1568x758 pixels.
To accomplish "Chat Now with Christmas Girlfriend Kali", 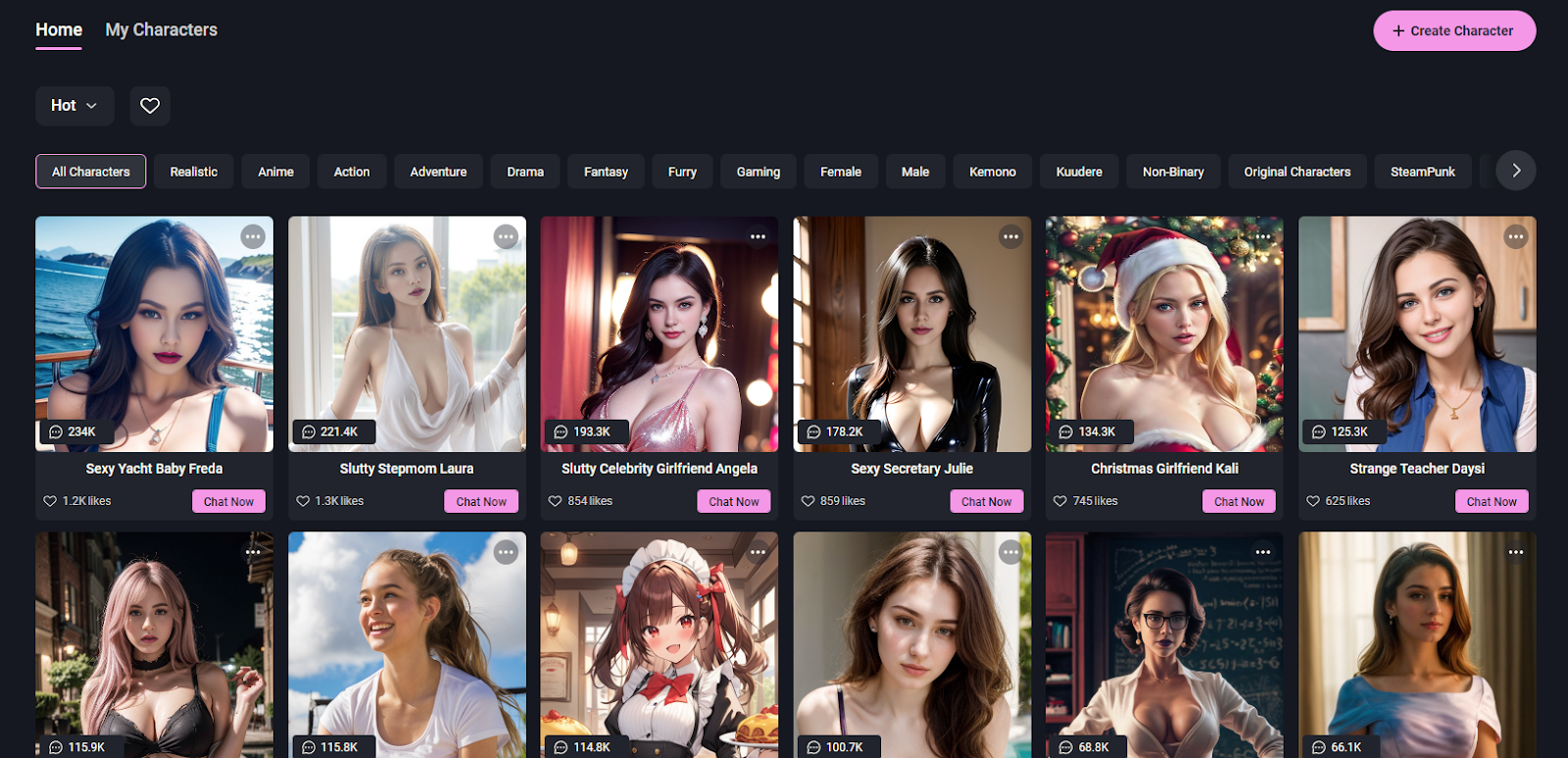I will pyautogui.click(x=1239, y=501).
